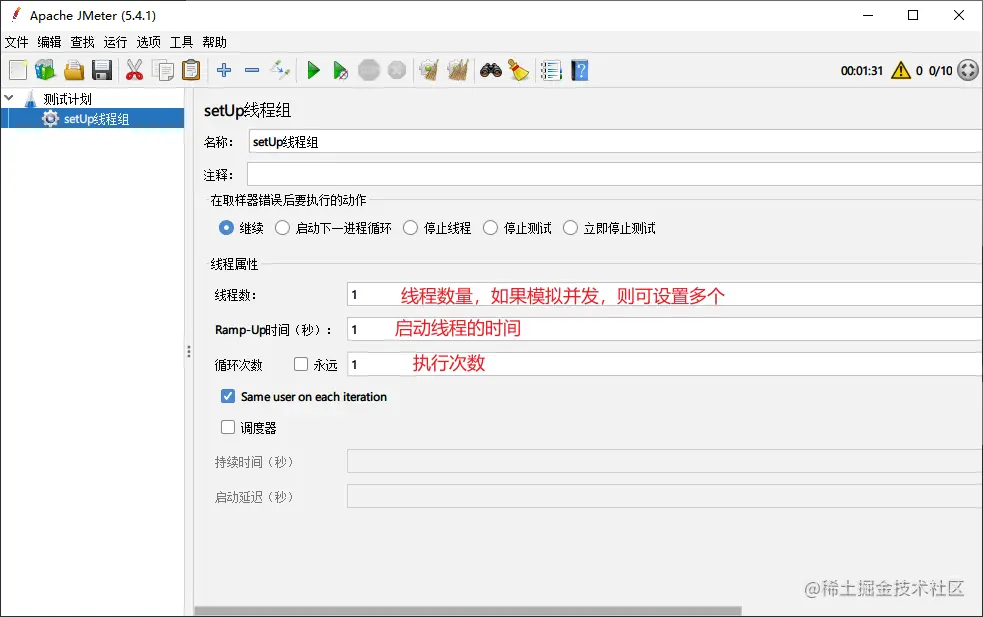Click the elapsed time 00:01:31 text
Screen dimensions: 983x617
click(x=861, y=71)
